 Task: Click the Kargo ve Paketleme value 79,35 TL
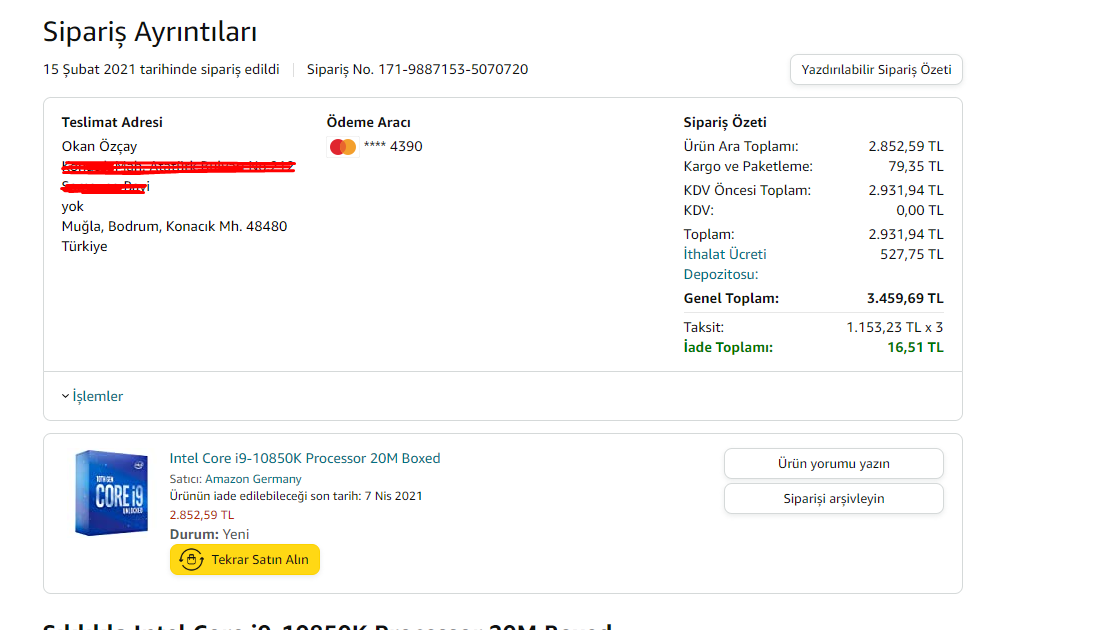point(916,166)
